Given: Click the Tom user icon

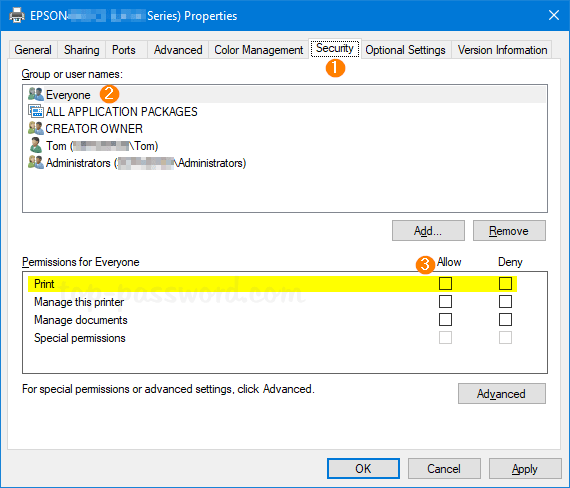Looking at the screenshot, I should (36, 145).
